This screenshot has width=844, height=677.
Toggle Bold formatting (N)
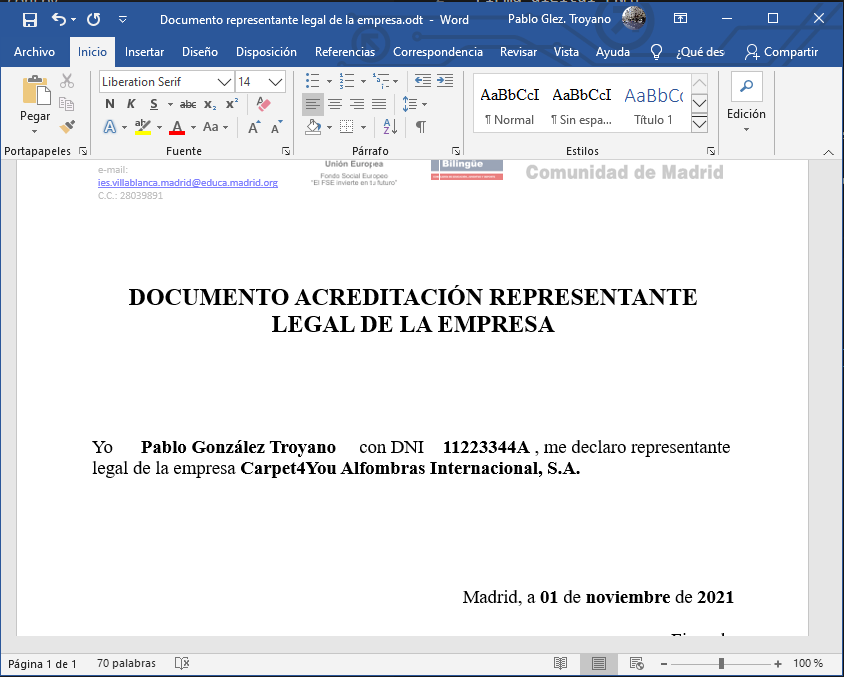(110, 104)
